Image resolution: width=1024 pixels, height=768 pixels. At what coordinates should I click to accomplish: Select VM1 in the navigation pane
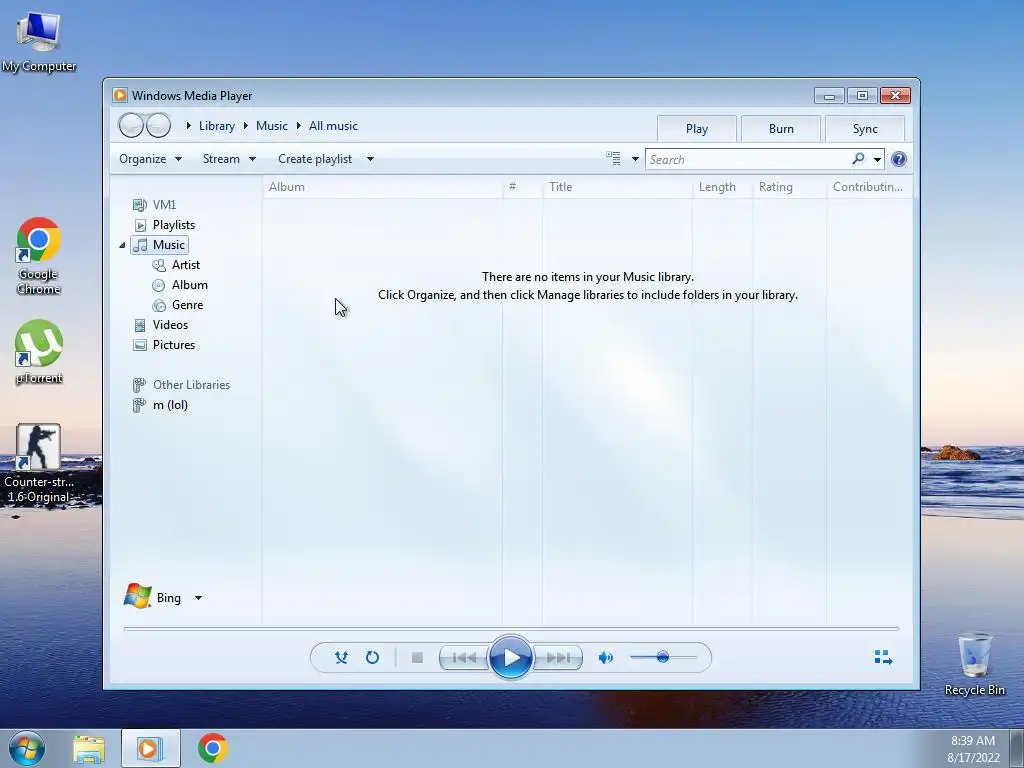pyautogui.click(x=155, y=205)
